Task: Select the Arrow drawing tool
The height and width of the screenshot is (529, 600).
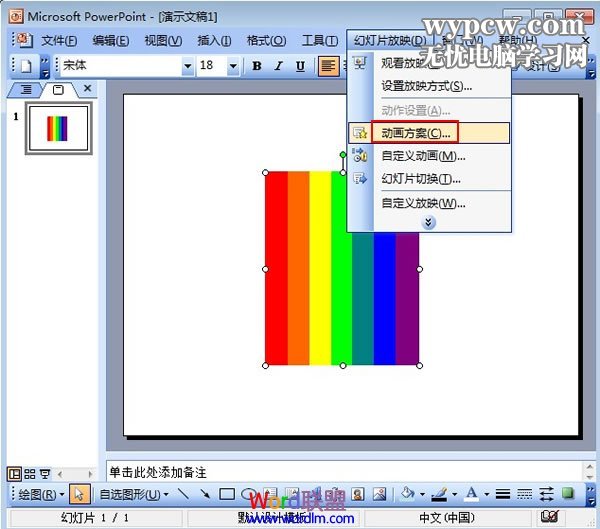Action: click(x=205, y=494)
